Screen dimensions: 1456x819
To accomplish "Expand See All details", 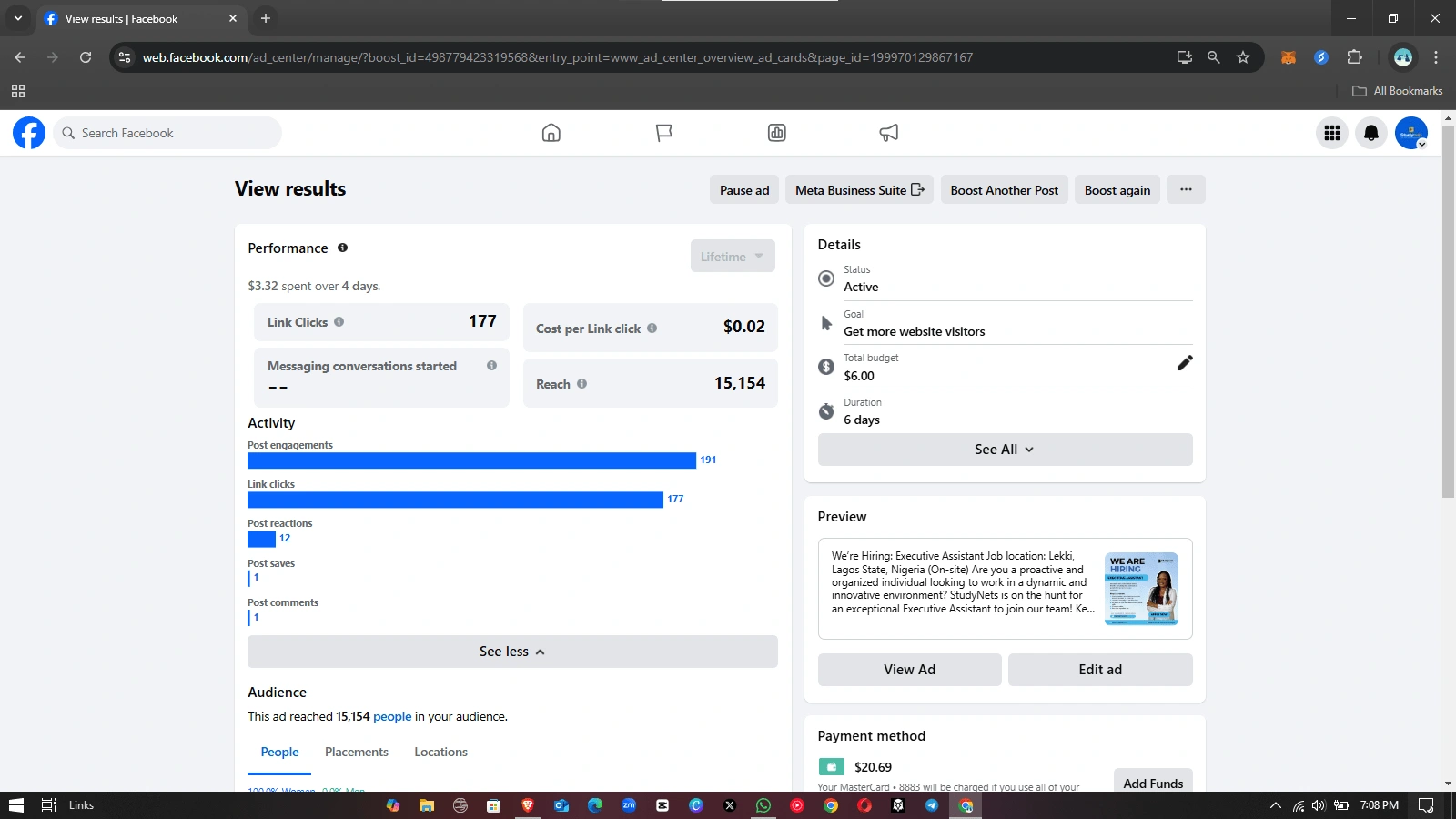I will [x=1005, y=450].
